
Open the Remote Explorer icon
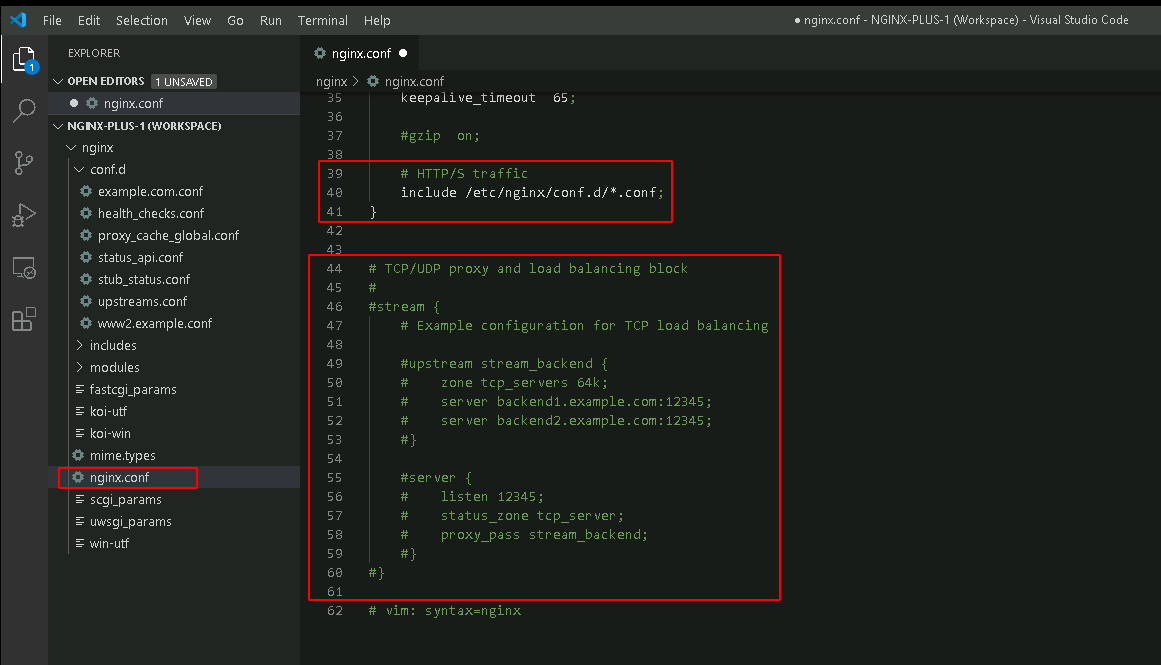(x=24, y=267)
